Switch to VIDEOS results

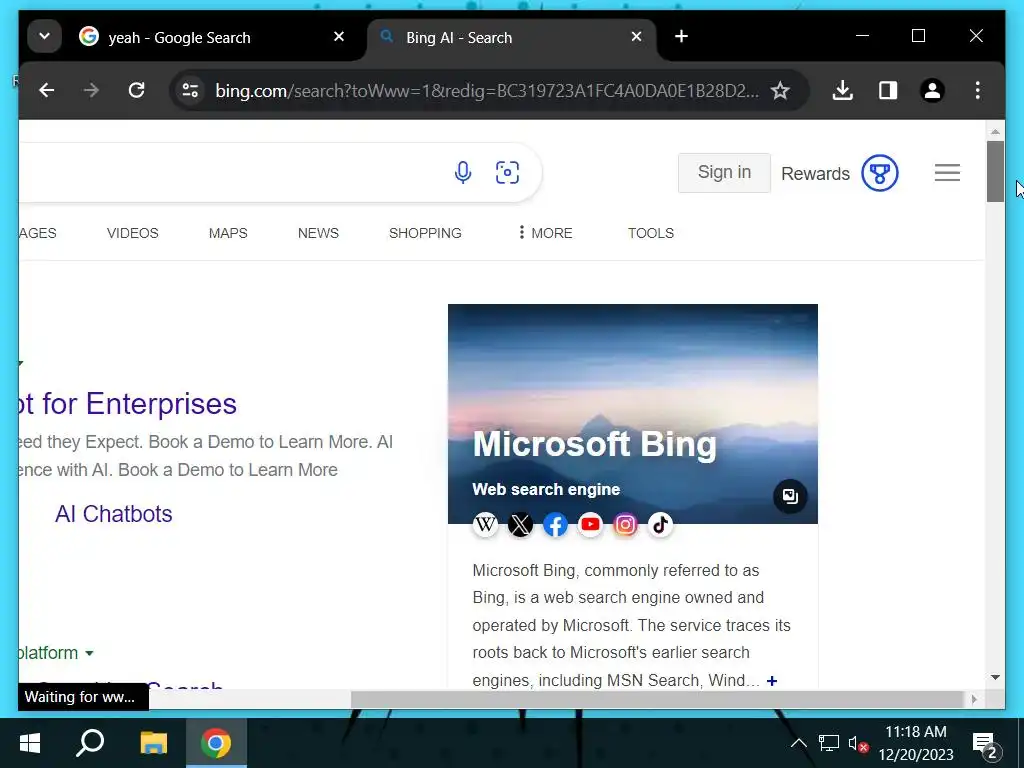133,232
